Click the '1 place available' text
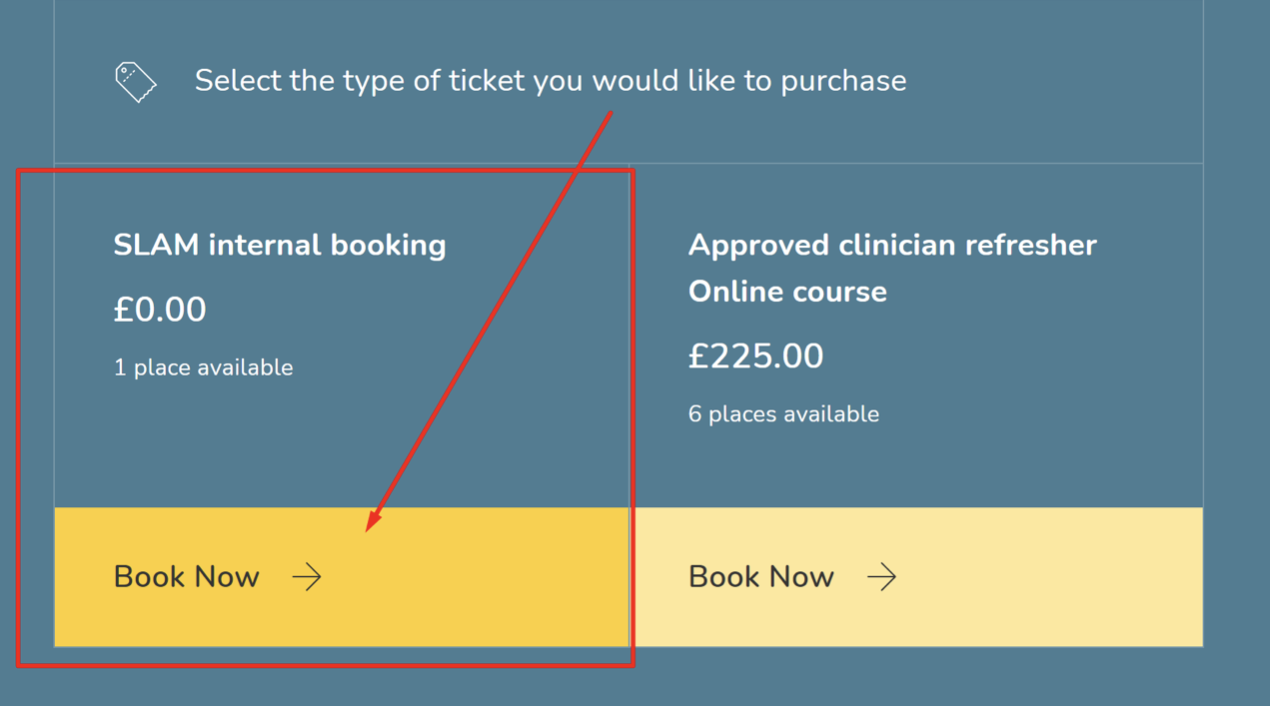1270x706 pixels. click(x=203, y=368)
